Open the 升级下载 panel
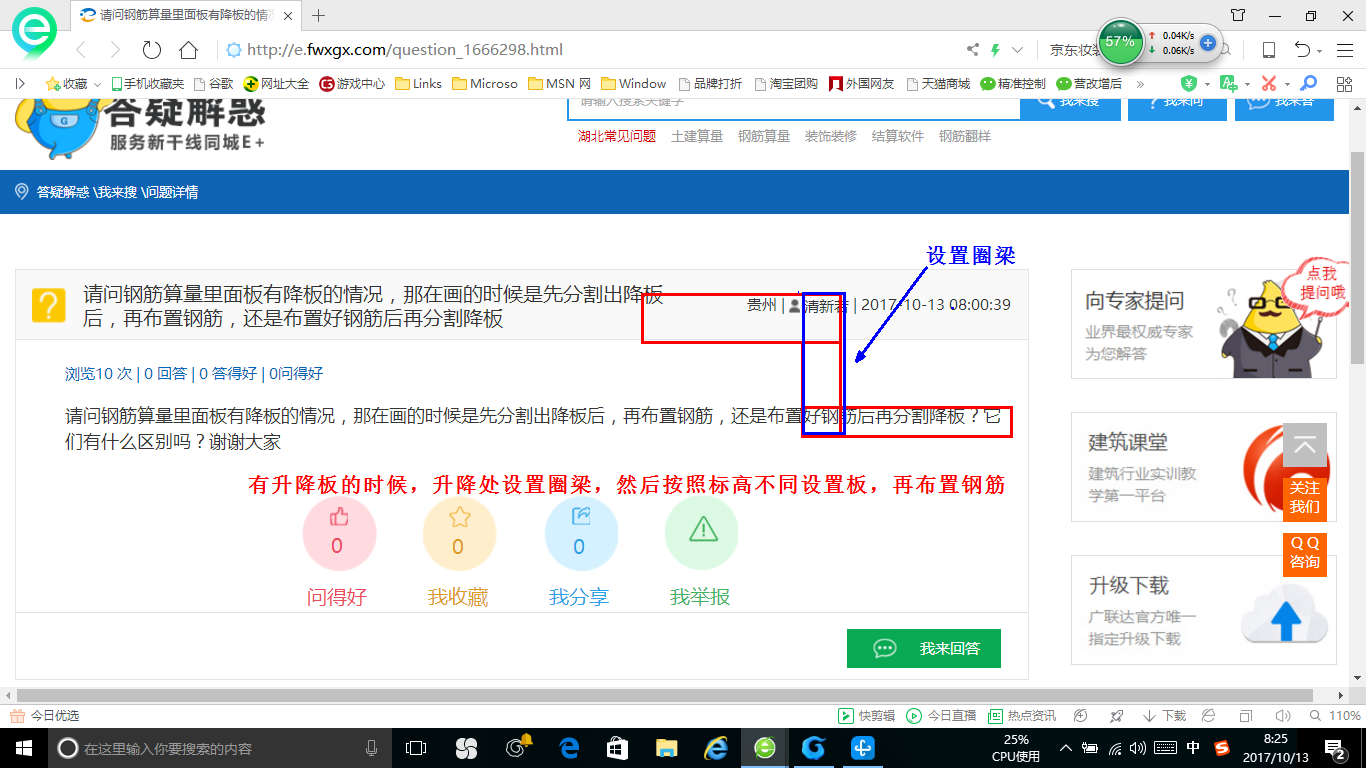1366x768 pixels. 1204,610
